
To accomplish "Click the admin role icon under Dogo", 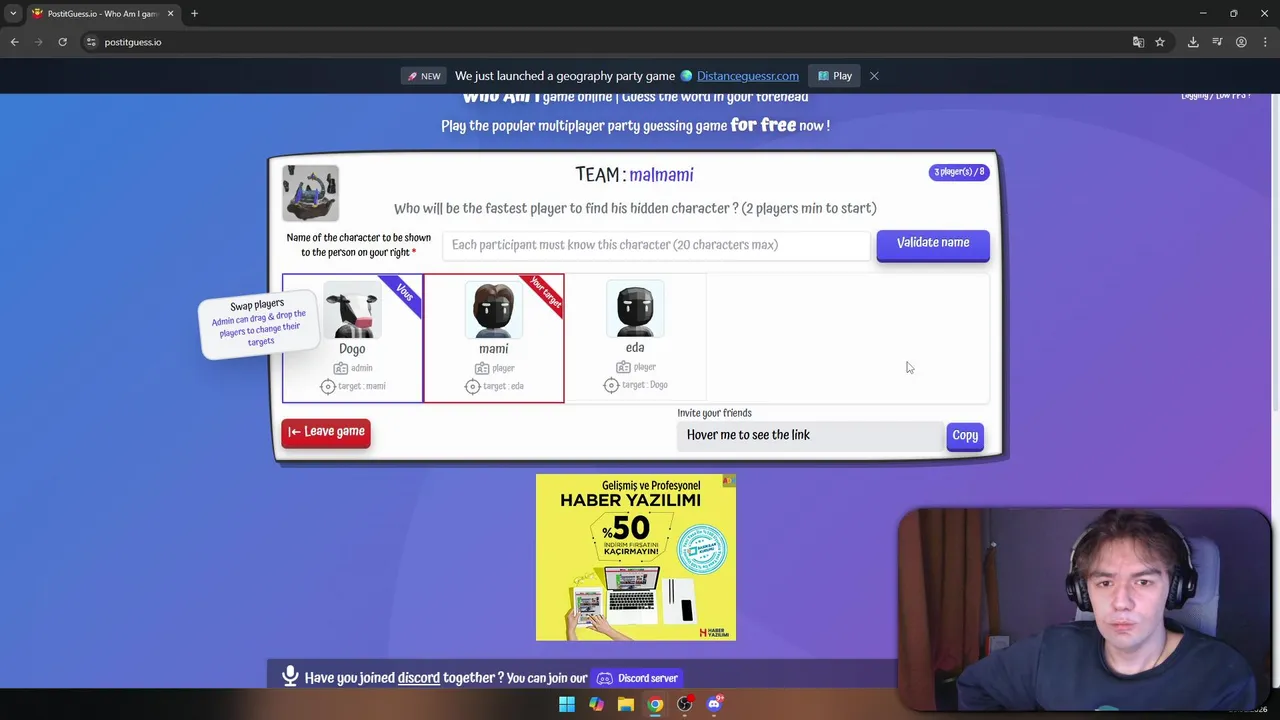I will click(x=341, y=368).
